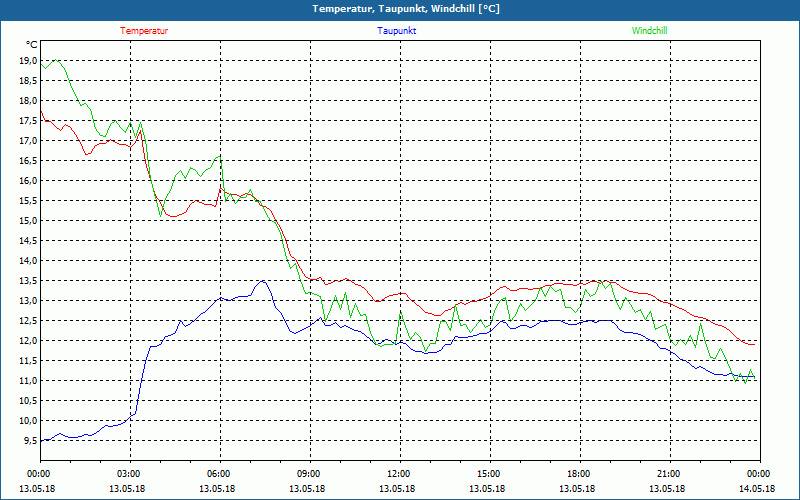Click the '10,5' y-axis value
Screen dimensions: 800x500
[29, 401]
